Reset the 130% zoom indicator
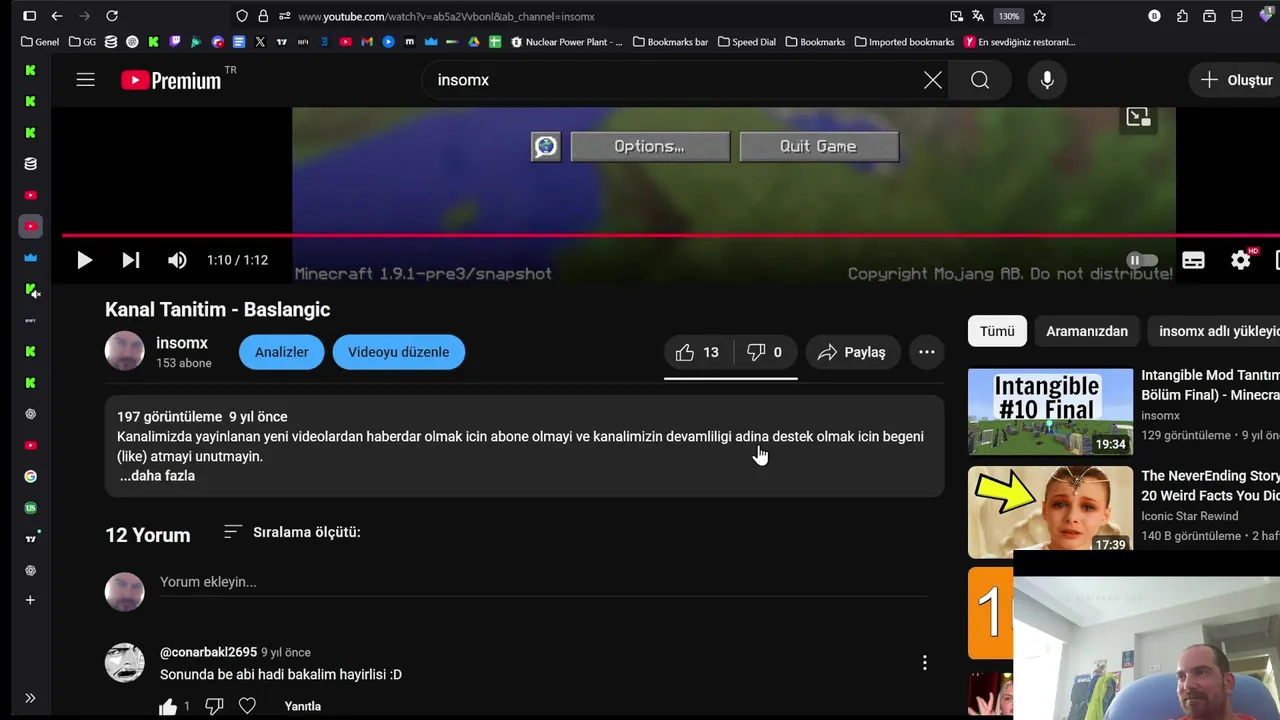This screenshot has width=1280, height=720. pyautogui.click(x=1009, y=16)
